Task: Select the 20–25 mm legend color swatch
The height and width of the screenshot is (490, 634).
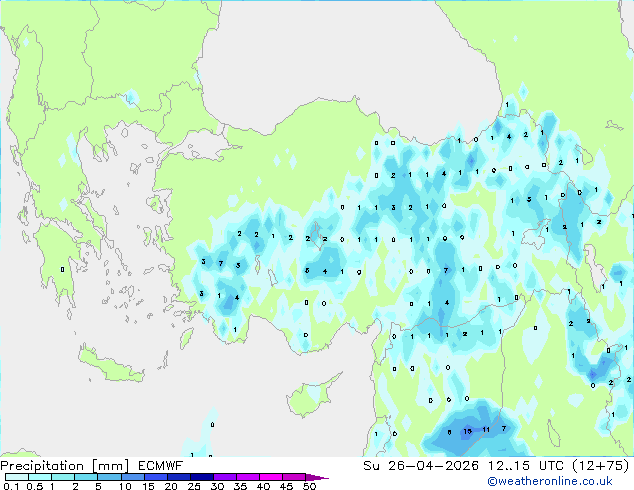Action: pos(179,477)
